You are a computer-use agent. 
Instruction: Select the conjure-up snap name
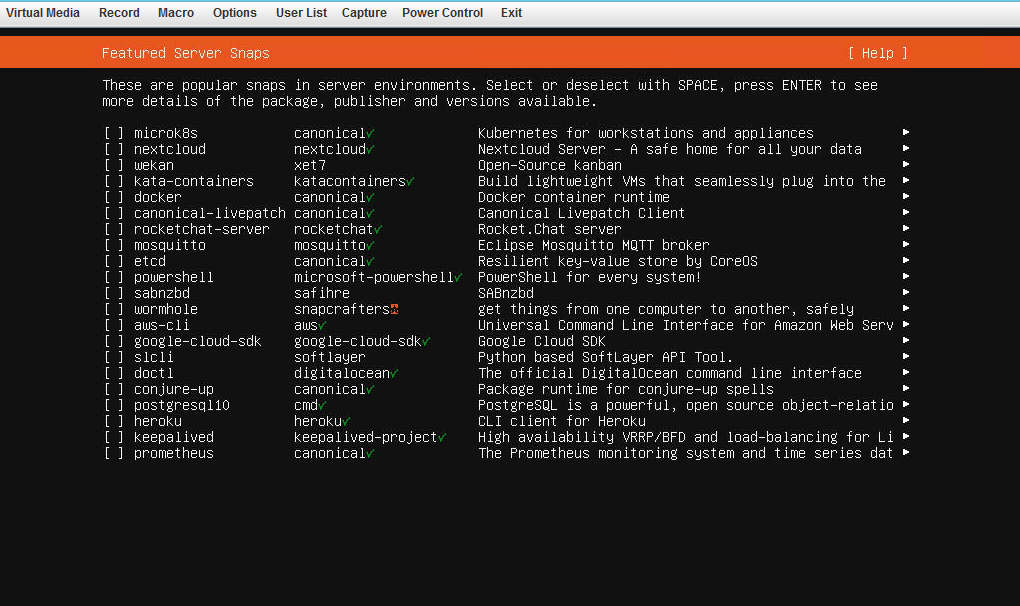pyautogui.click(x=174, y=389)
